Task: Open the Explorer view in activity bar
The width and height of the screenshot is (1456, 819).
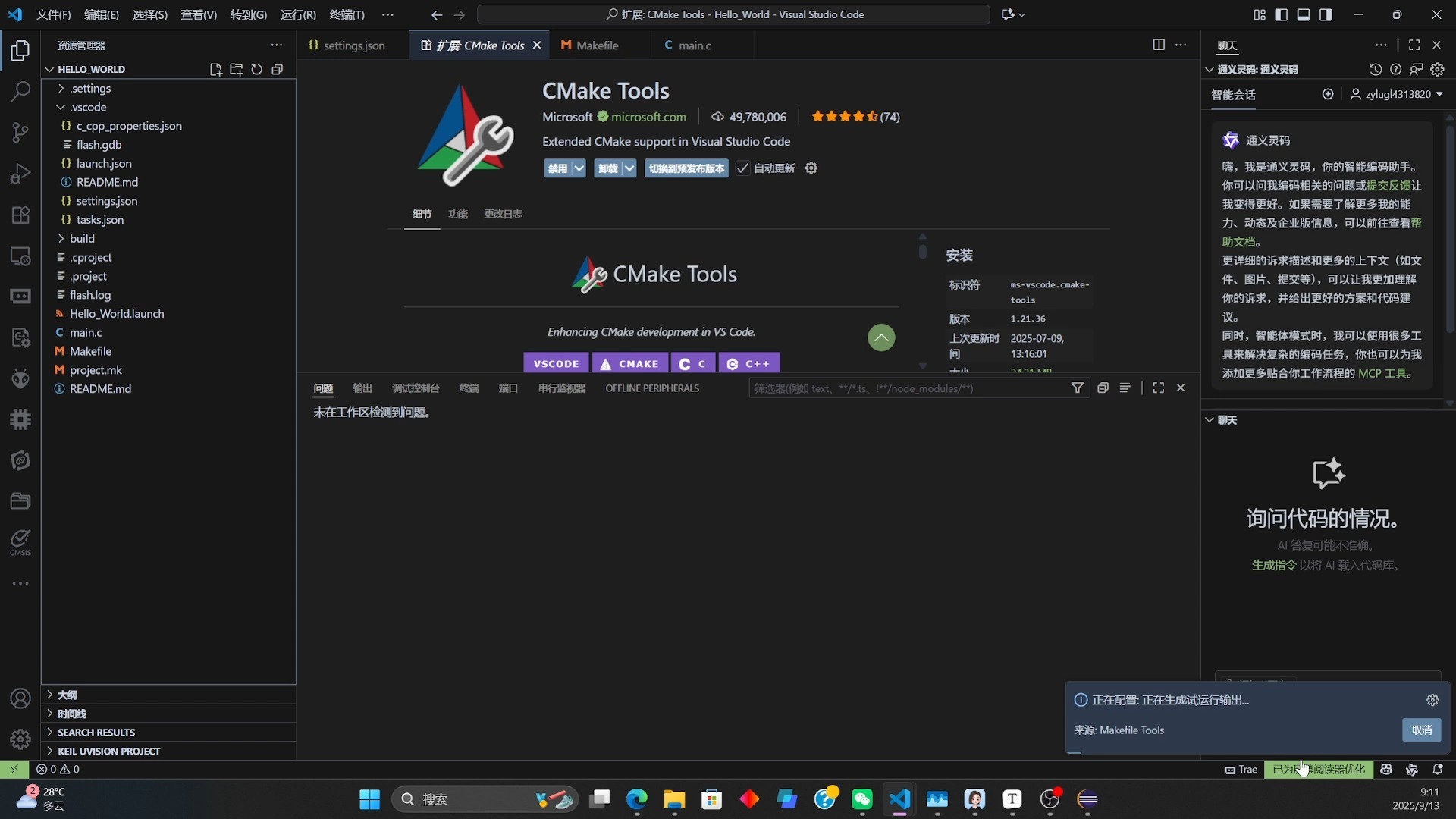Action: 20,51
